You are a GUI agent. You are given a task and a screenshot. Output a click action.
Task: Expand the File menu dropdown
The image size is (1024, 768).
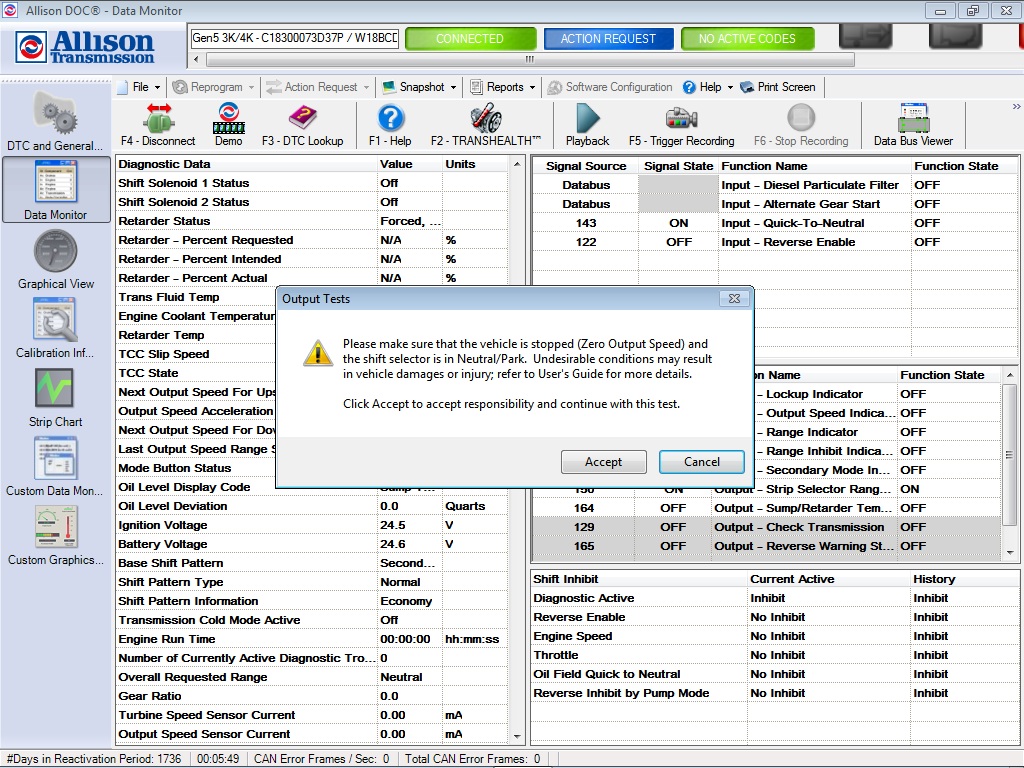tap(141, 87)
